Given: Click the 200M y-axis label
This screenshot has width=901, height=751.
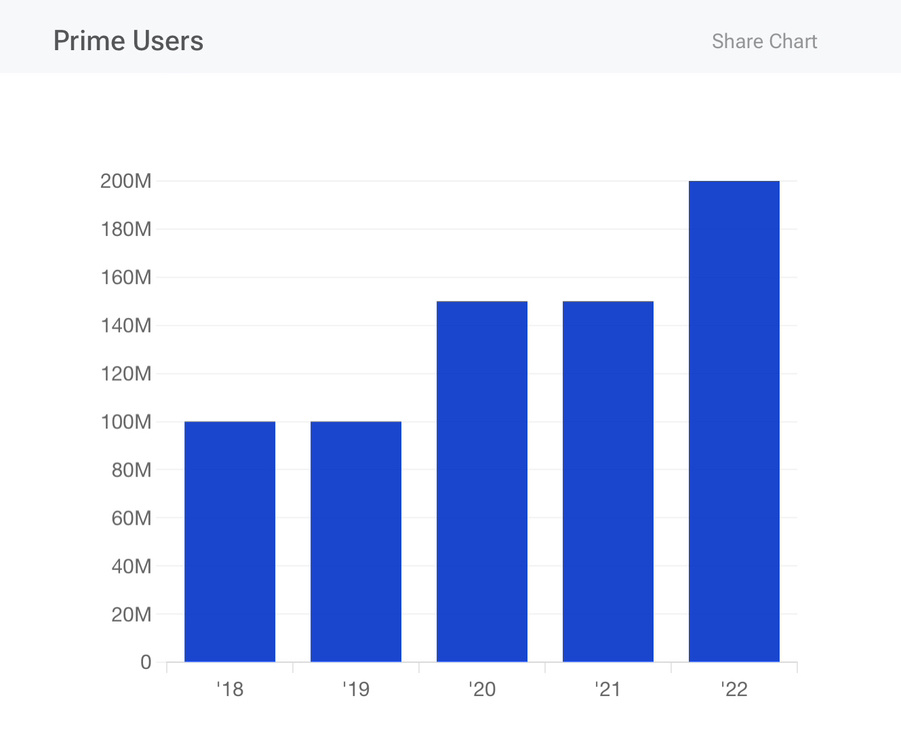Looking at the screenshot, I should pos(126,181).
